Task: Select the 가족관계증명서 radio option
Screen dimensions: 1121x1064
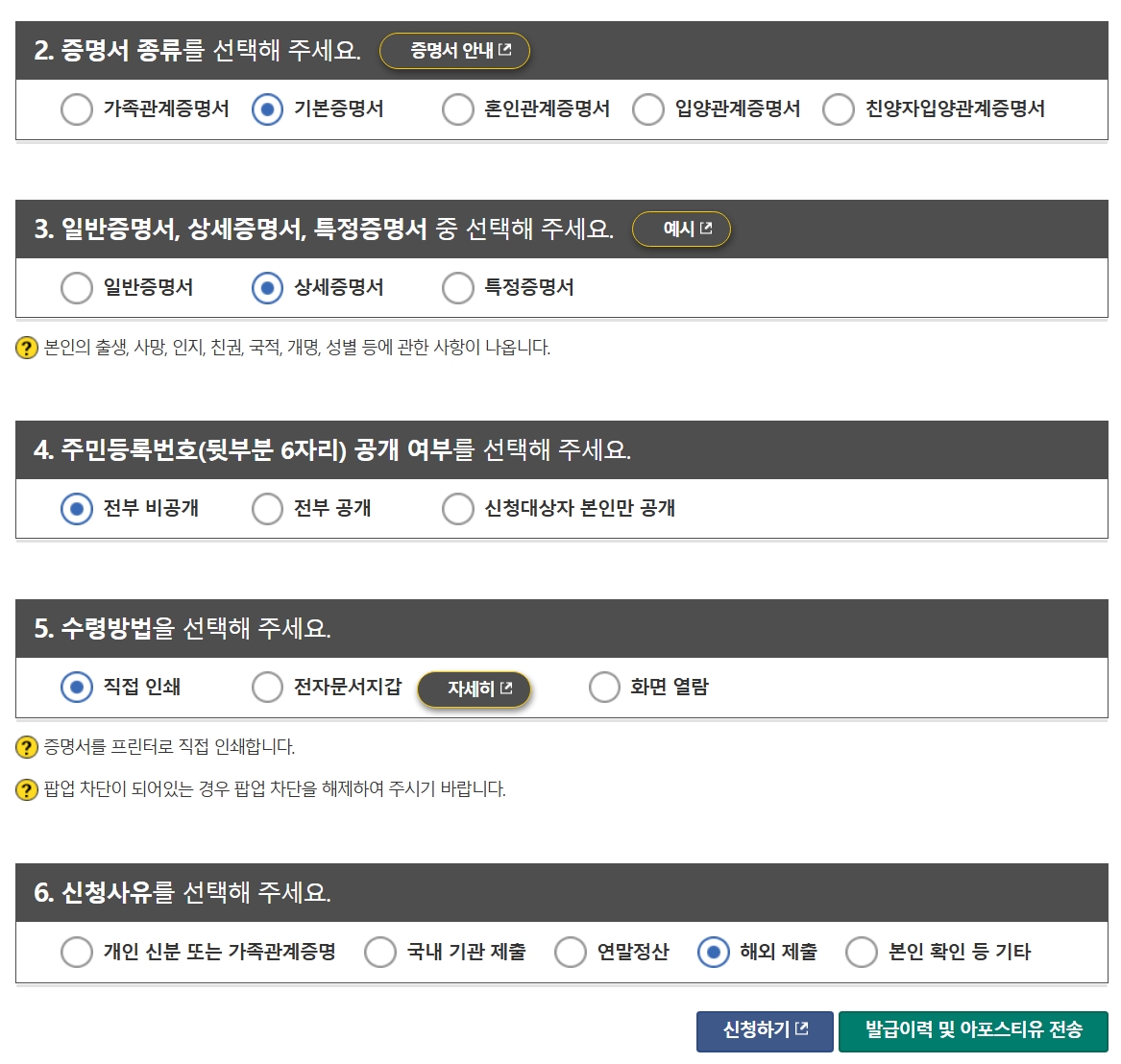Action: coord(77,109)
